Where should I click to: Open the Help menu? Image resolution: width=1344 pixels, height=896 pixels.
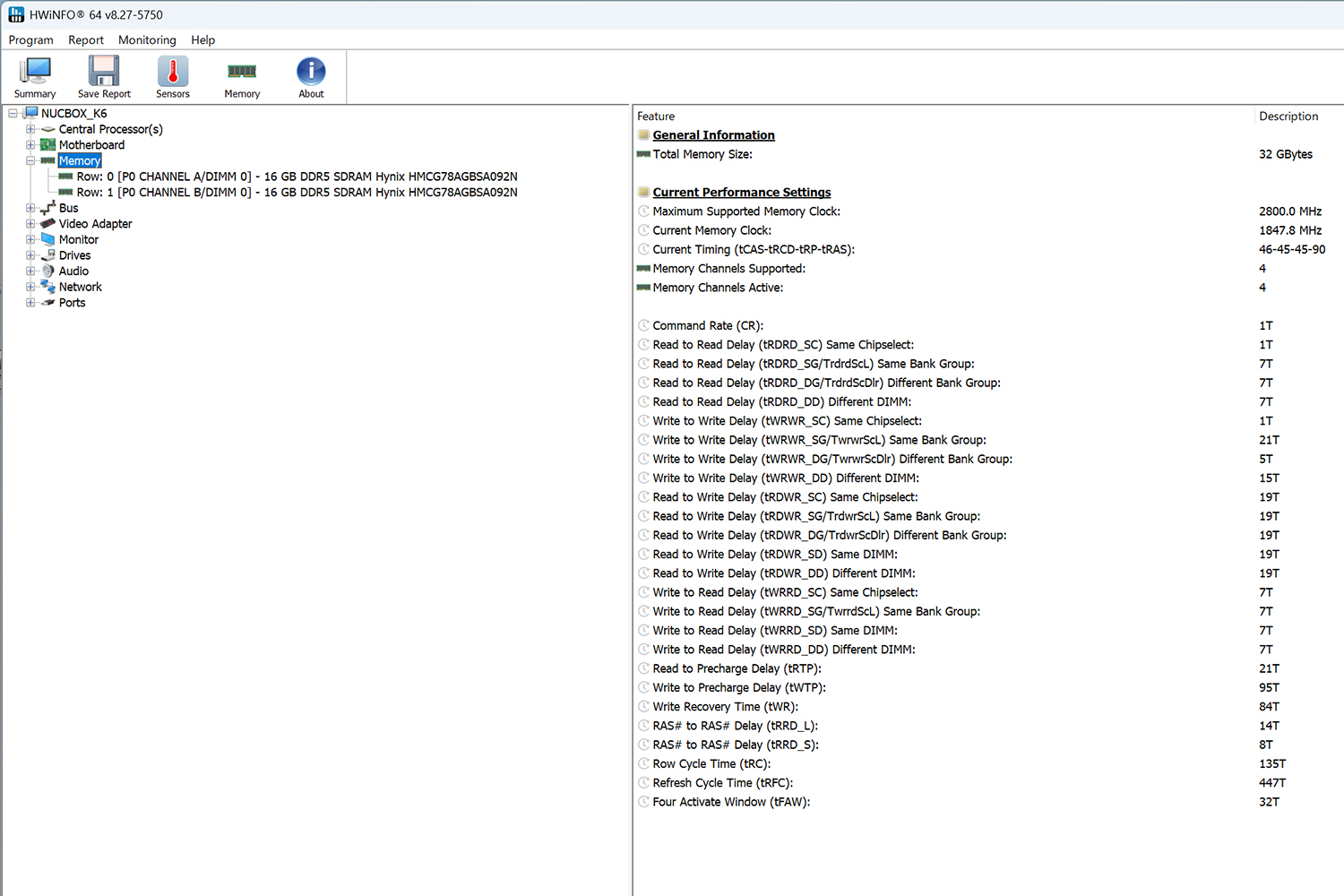(203, 40)
